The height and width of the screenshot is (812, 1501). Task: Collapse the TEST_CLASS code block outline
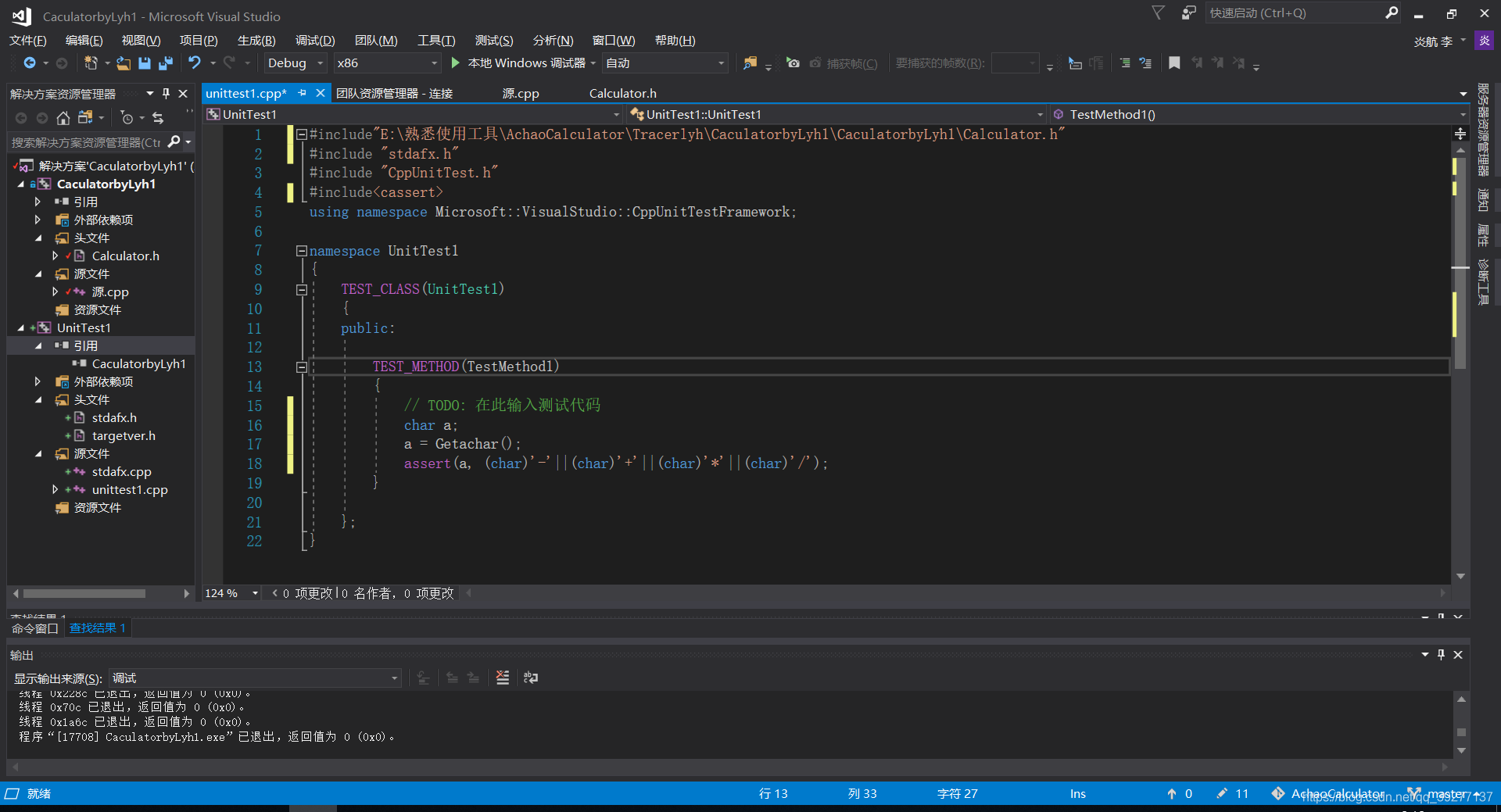302,289
